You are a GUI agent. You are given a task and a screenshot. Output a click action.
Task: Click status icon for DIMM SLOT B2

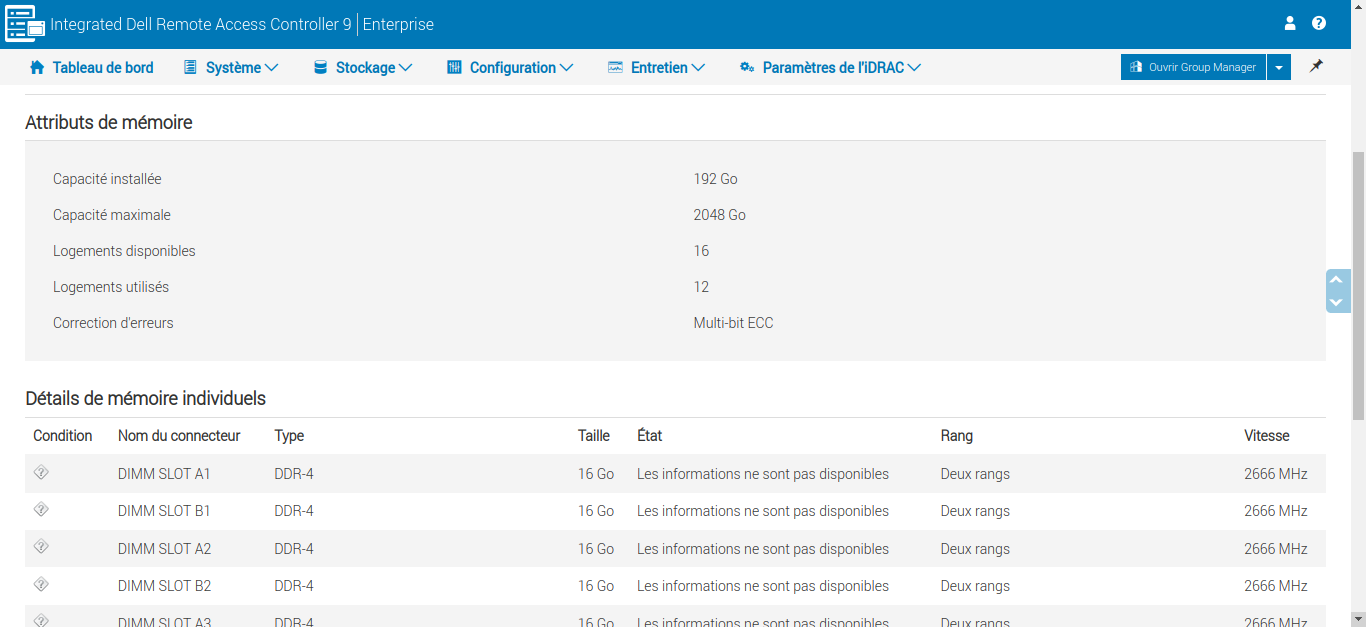tap(41, 585)
